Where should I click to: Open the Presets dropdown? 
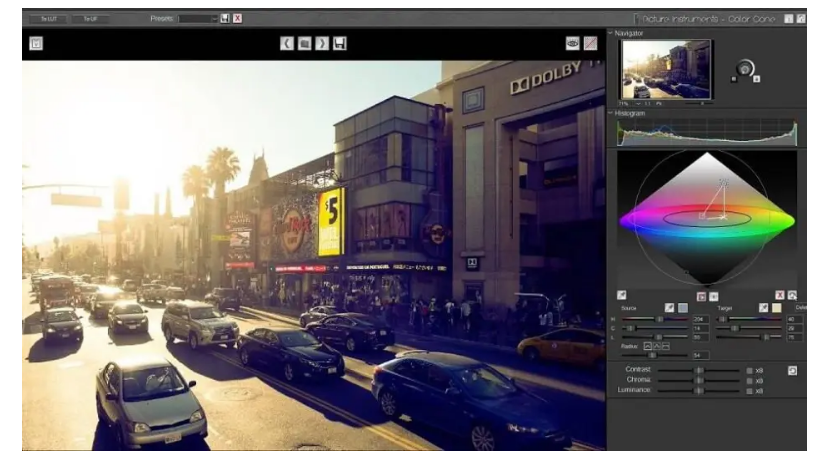(x=198, y=19)
